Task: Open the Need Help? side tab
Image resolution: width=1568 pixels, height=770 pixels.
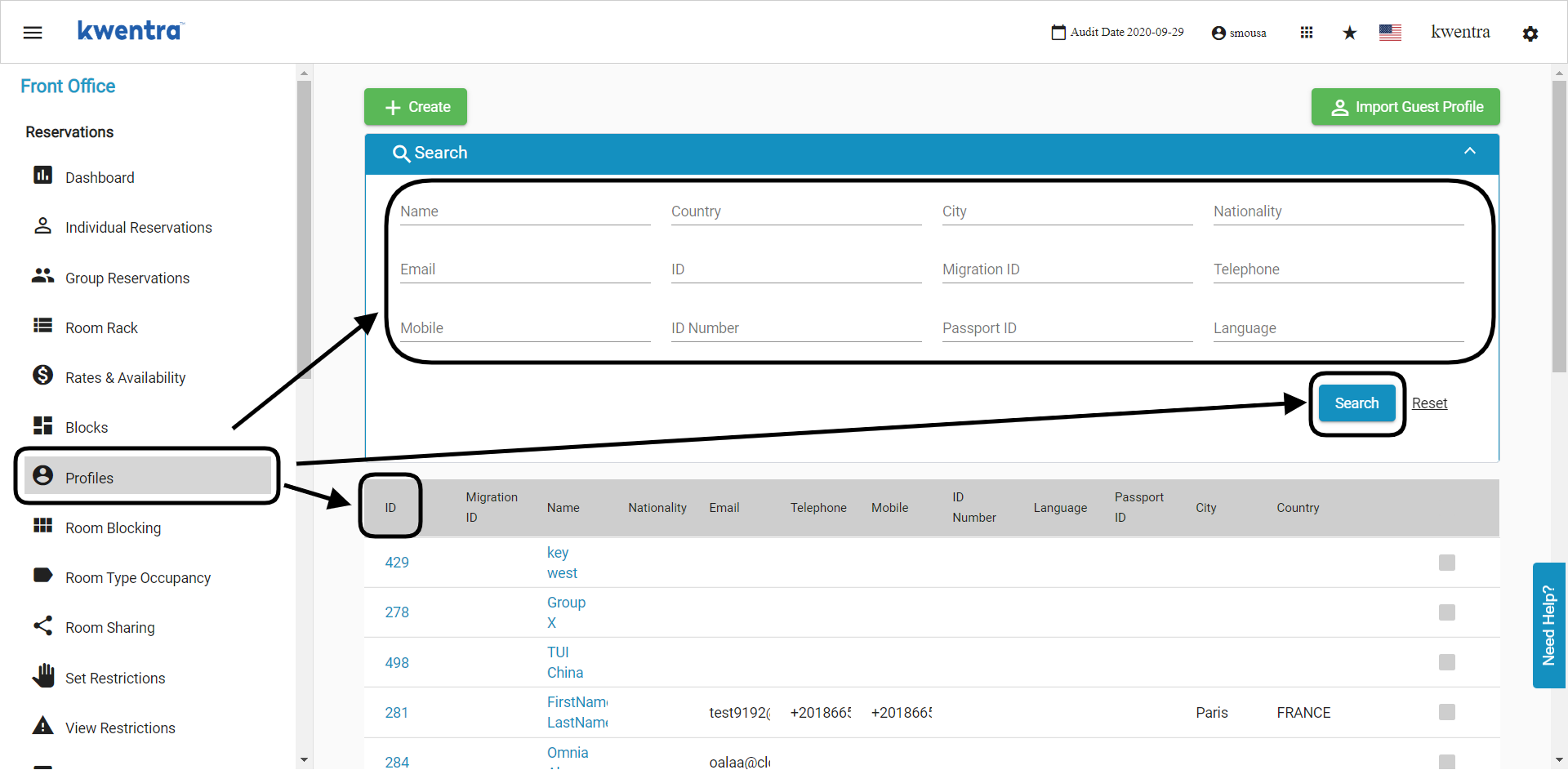Action: tap(1548, 625)
